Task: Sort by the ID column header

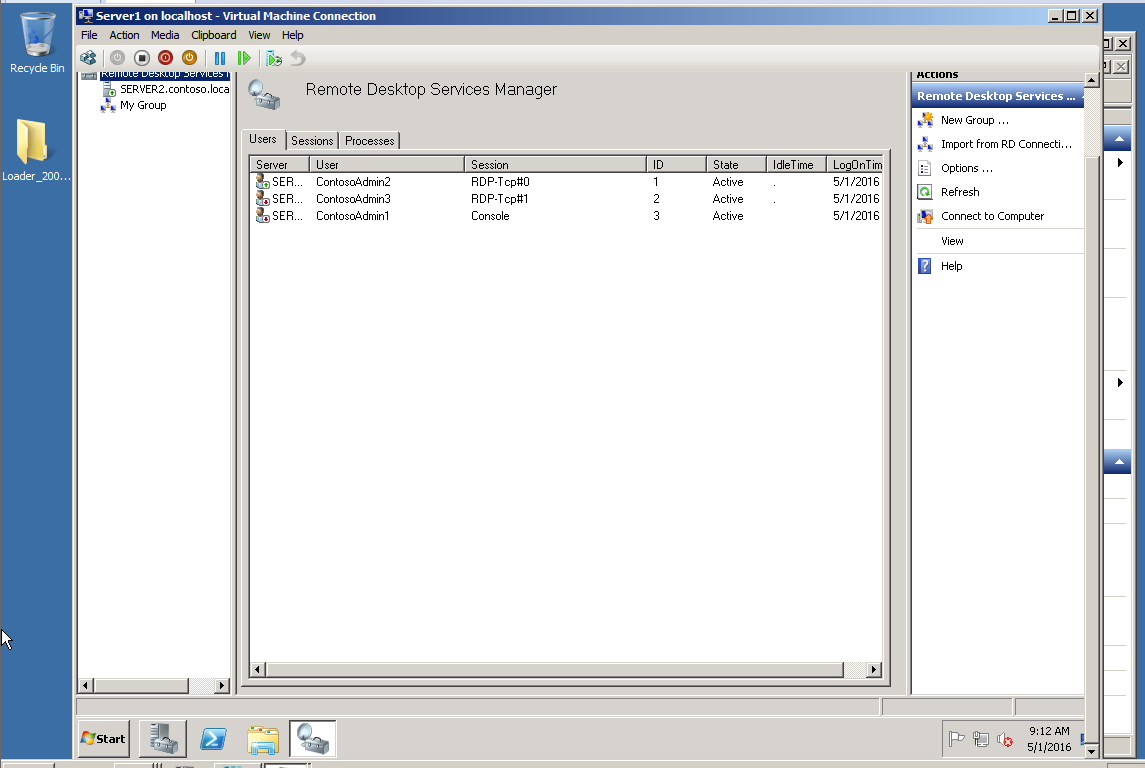Action: pyautogui.click(x=677, y=164)
